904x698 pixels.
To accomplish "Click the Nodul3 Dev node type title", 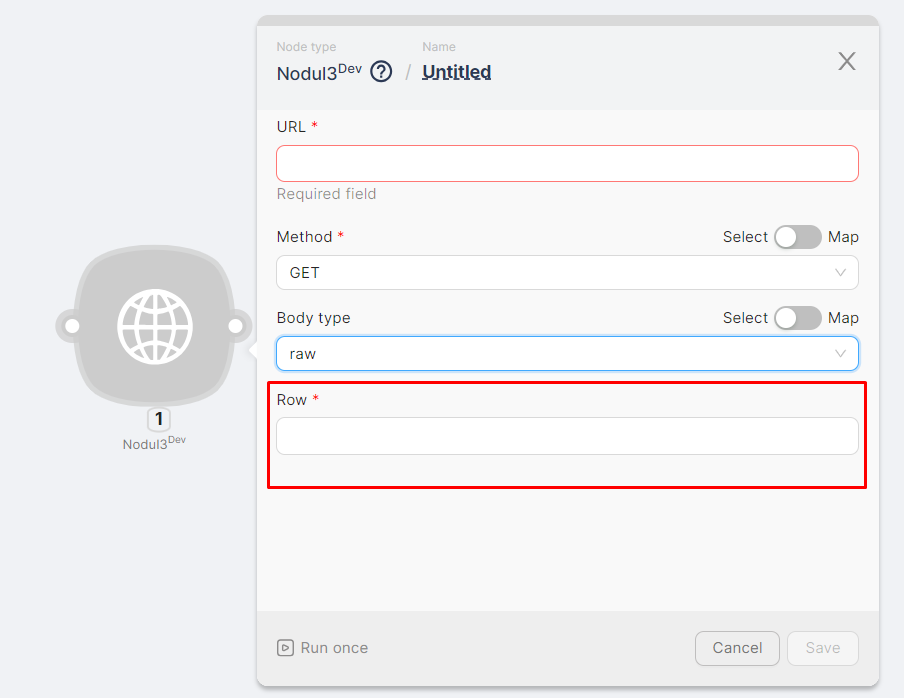I will [318, 72].
